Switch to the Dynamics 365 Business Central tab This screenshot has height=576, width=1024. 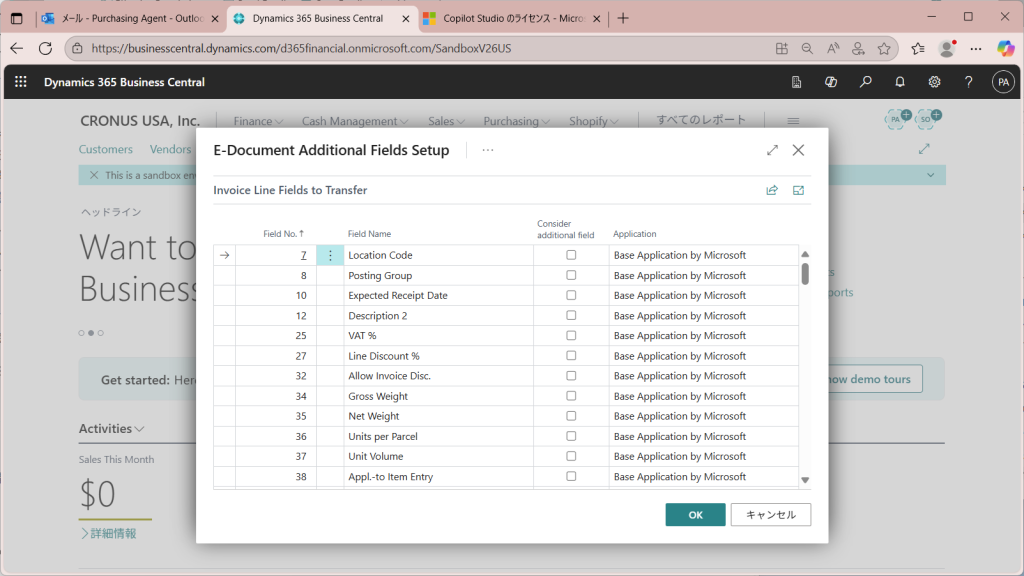(x=321, y=18)
